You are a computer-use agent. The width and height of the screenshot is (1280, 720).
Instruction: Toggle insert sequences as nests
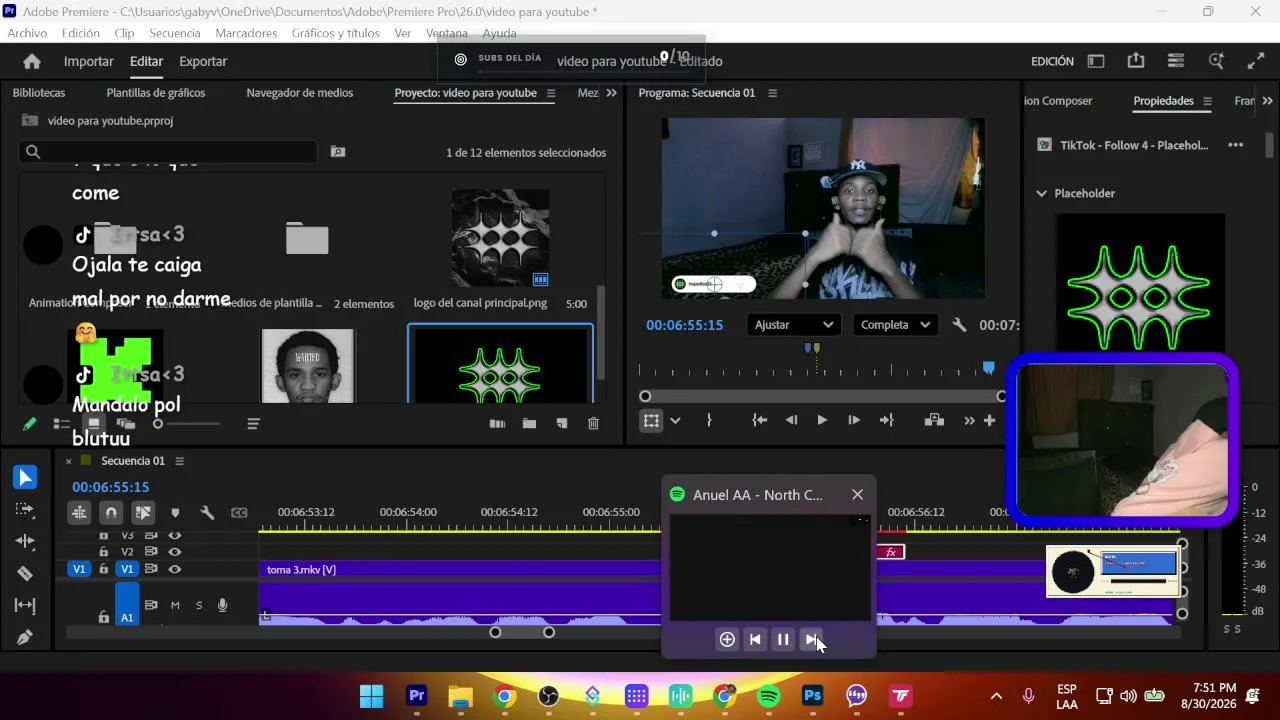(79, 513)
